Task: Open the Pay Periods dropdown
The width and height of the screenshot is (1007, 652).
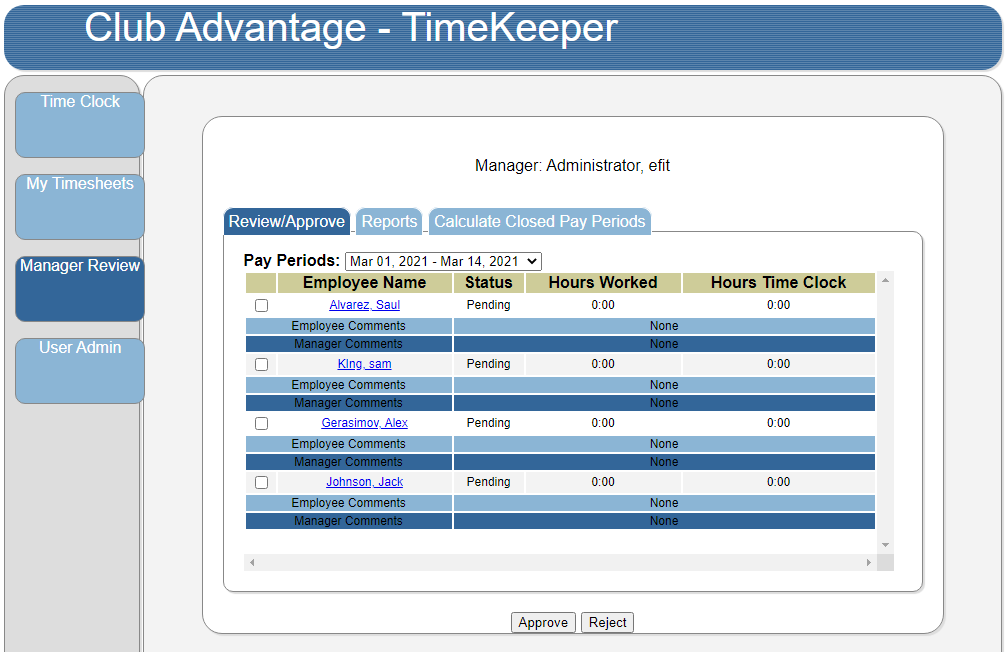Action: coord(443,261)
